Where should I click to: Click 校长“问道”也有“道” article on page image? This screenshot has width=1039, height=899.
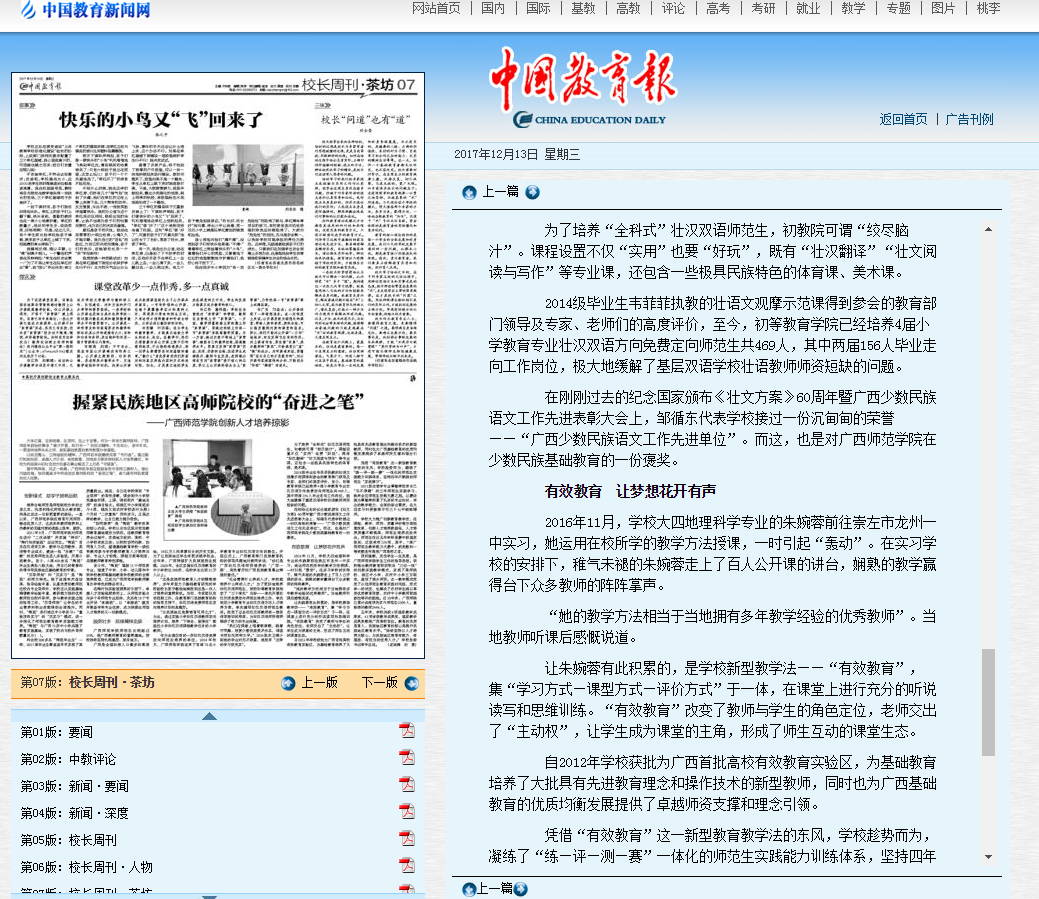[366, 120]
